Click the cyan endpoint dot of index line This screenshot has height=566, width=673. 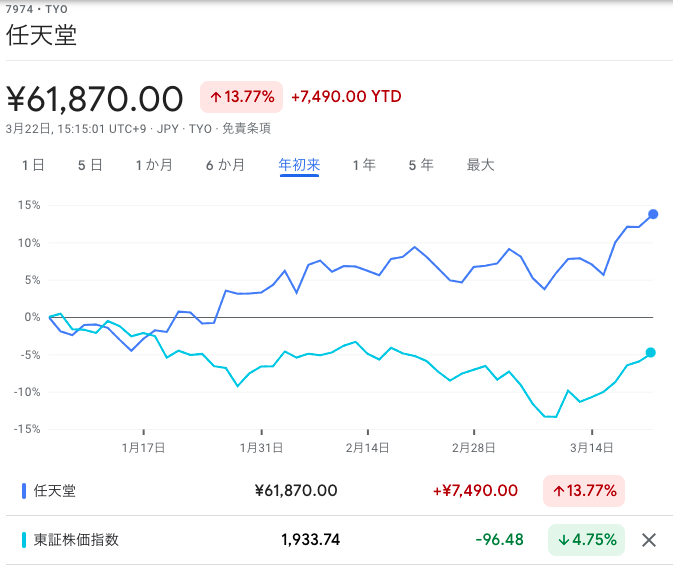tap(651, 352)
